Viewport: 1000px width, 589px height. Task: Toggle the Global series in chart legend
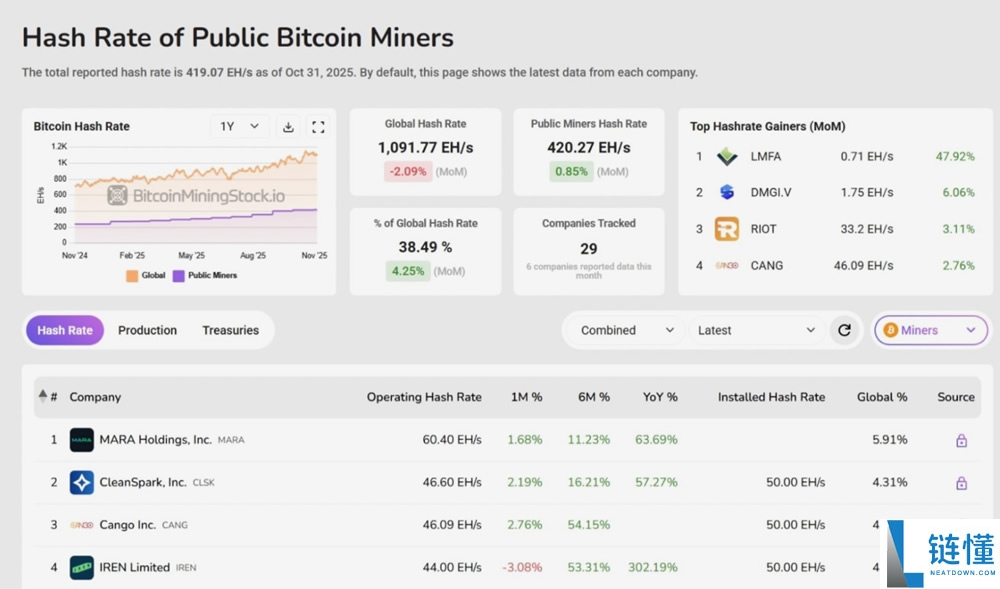point(145,275)
